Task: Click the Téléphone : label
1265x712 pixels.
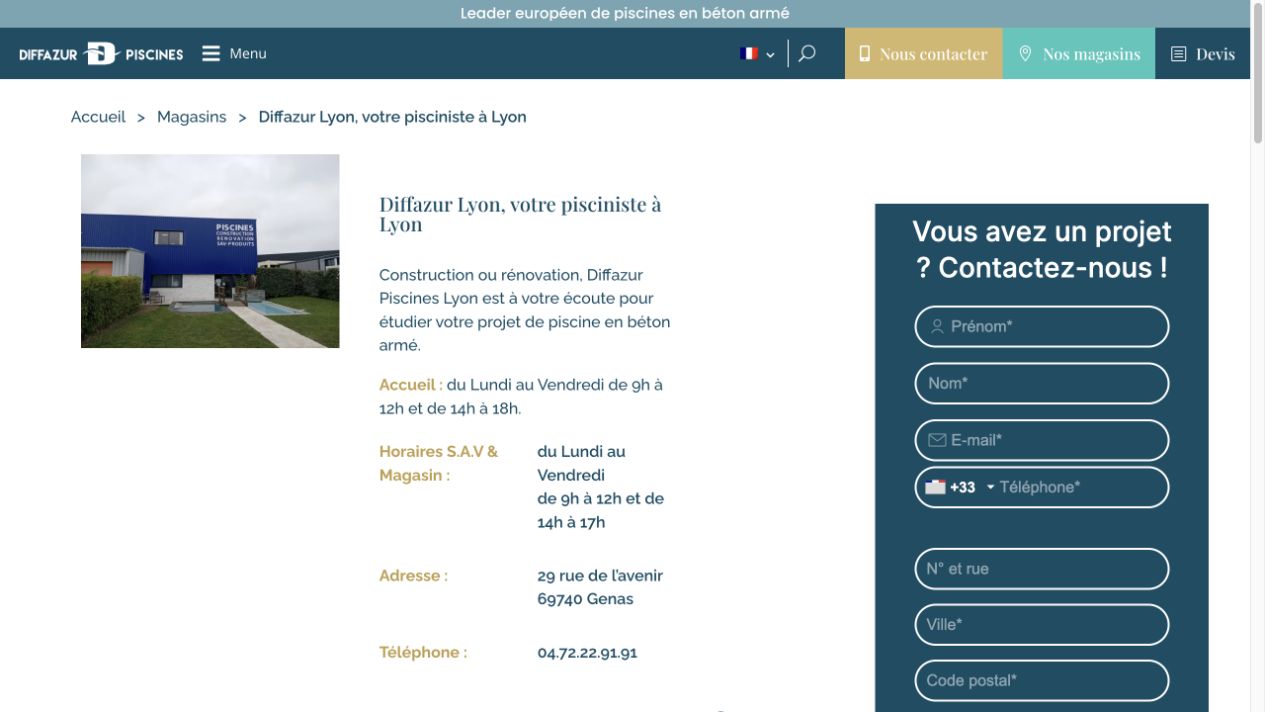Action: coord(423,653)
